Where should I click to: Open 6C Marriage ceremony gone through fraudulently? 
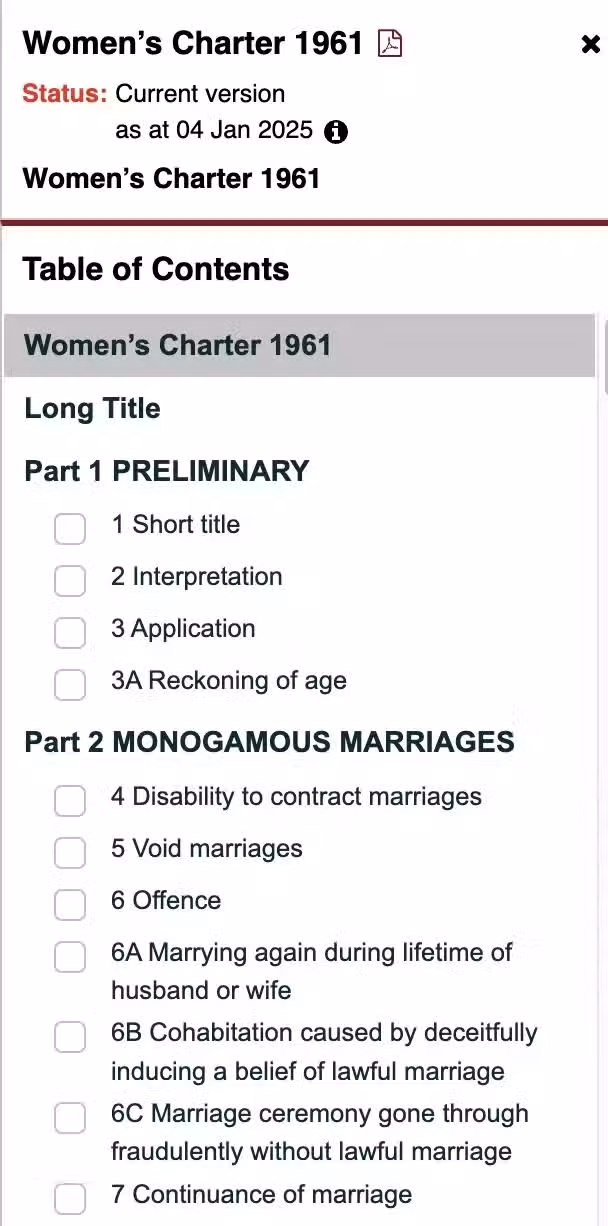[x=320, y=1133]
